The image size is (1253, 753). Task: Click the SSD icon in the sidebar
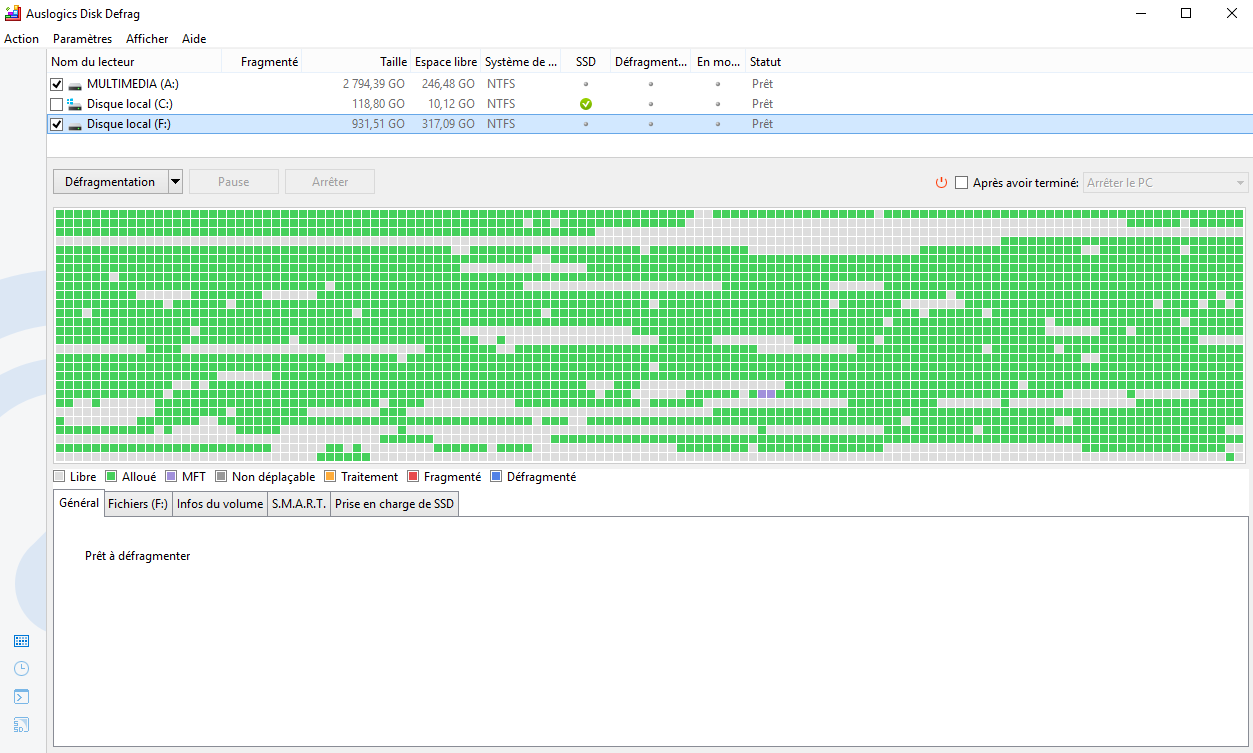(x=21, y=724)
